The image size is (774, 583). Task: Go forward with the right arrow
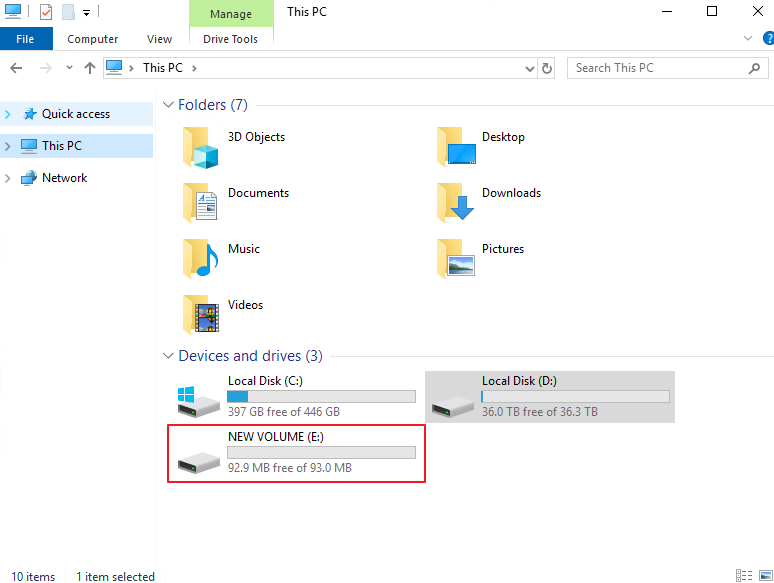tap(45, 68)
